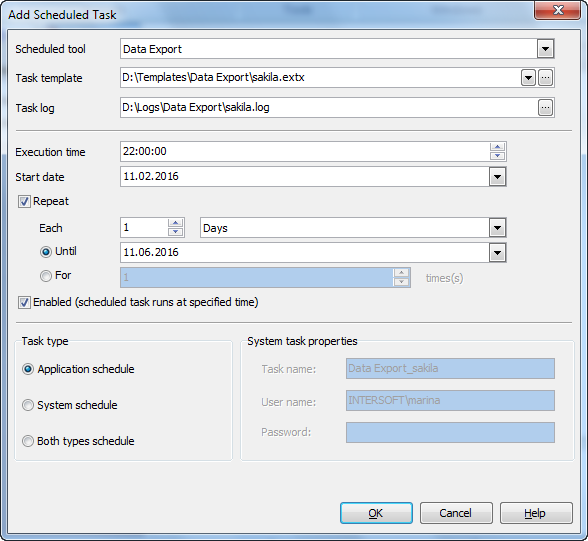Image resolution: width=588 pixels, height=541 pixels.
Task: Open Help for this dialog
Action: pos(536,513)
